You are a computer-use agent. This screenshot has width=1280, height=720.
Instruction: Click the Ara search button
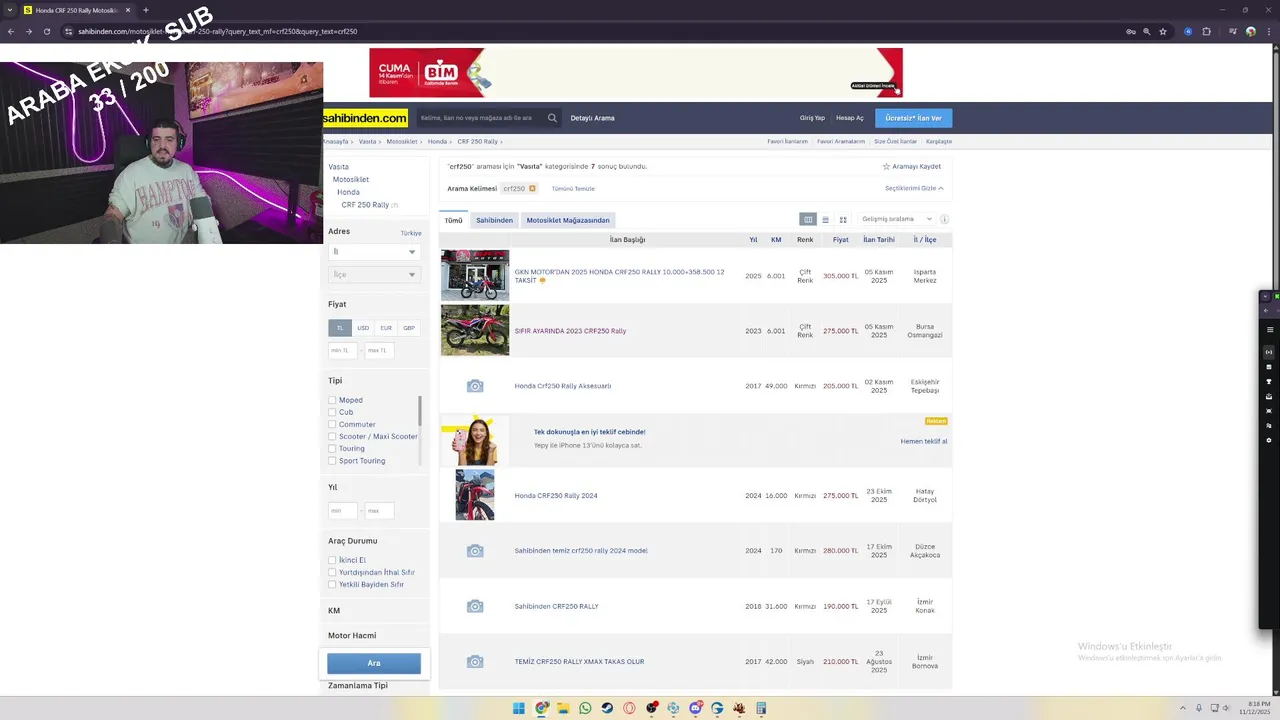click(x=374, y=663)
